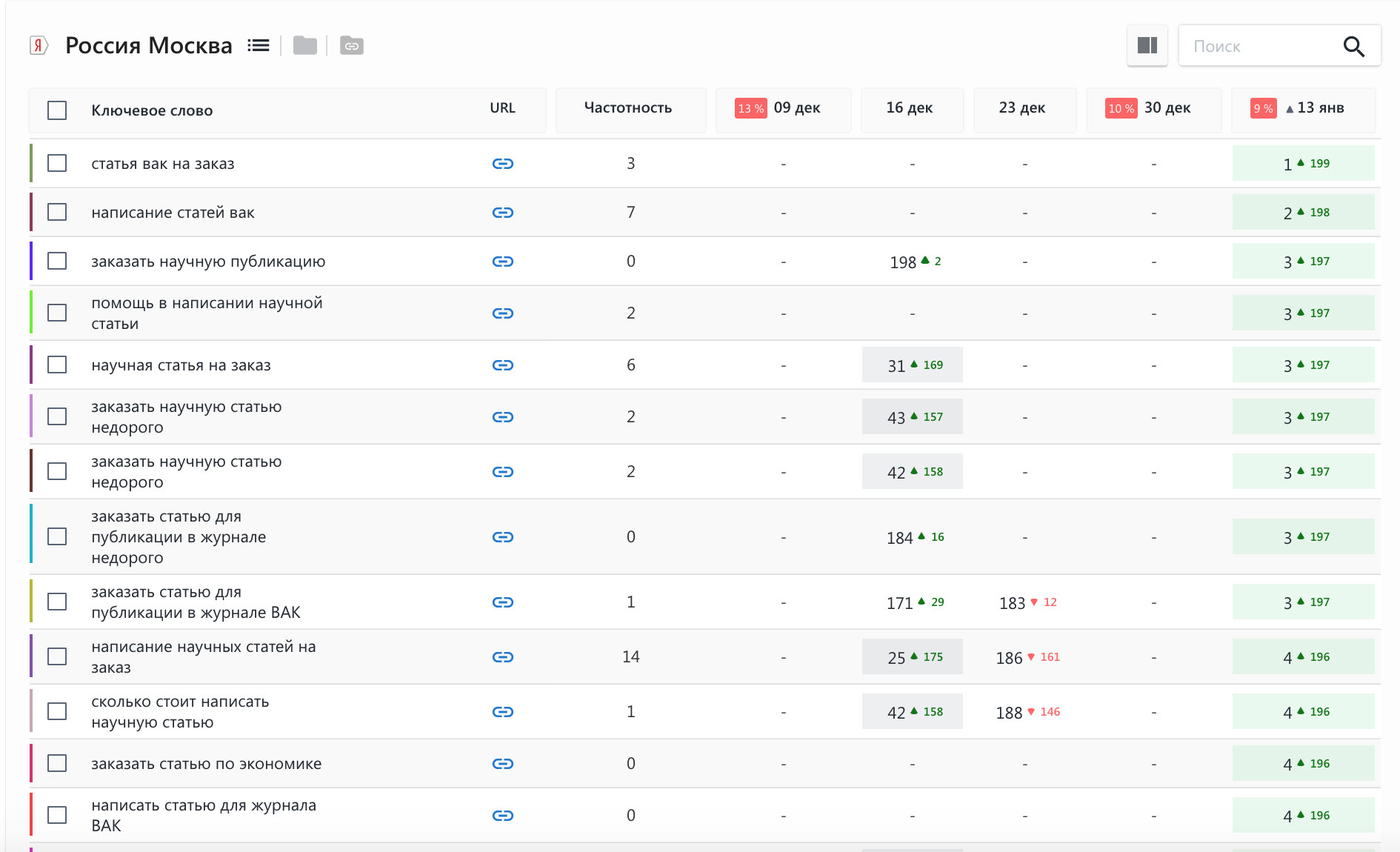This screenshot has height=852, width=1400.
Task: Check the row написание научных статей на заказ
Action: (x=57, y=656)
